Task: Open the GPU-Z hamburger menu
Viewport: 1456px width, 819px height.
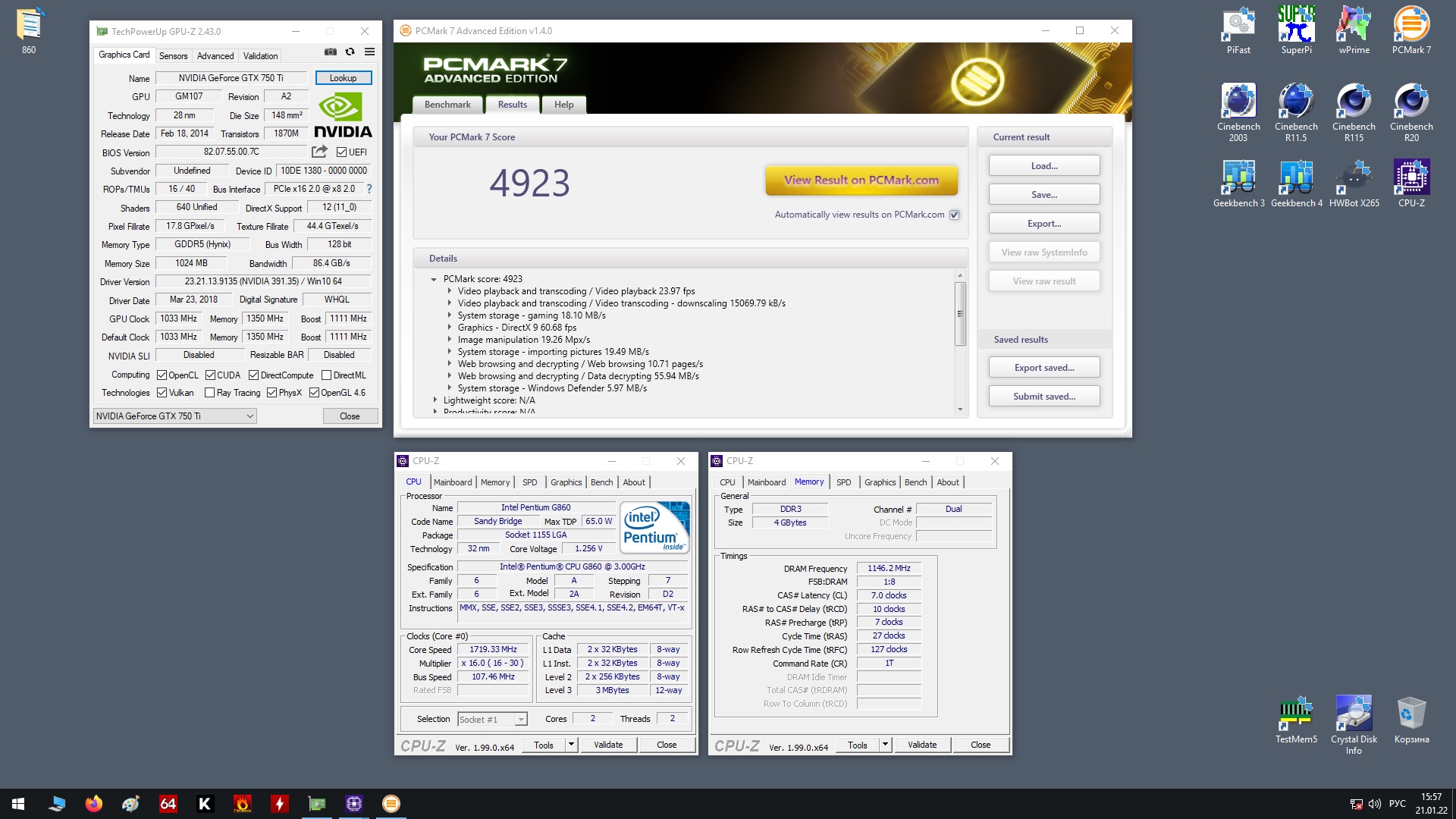Action: pyautogui.click(x=369, y=52)
